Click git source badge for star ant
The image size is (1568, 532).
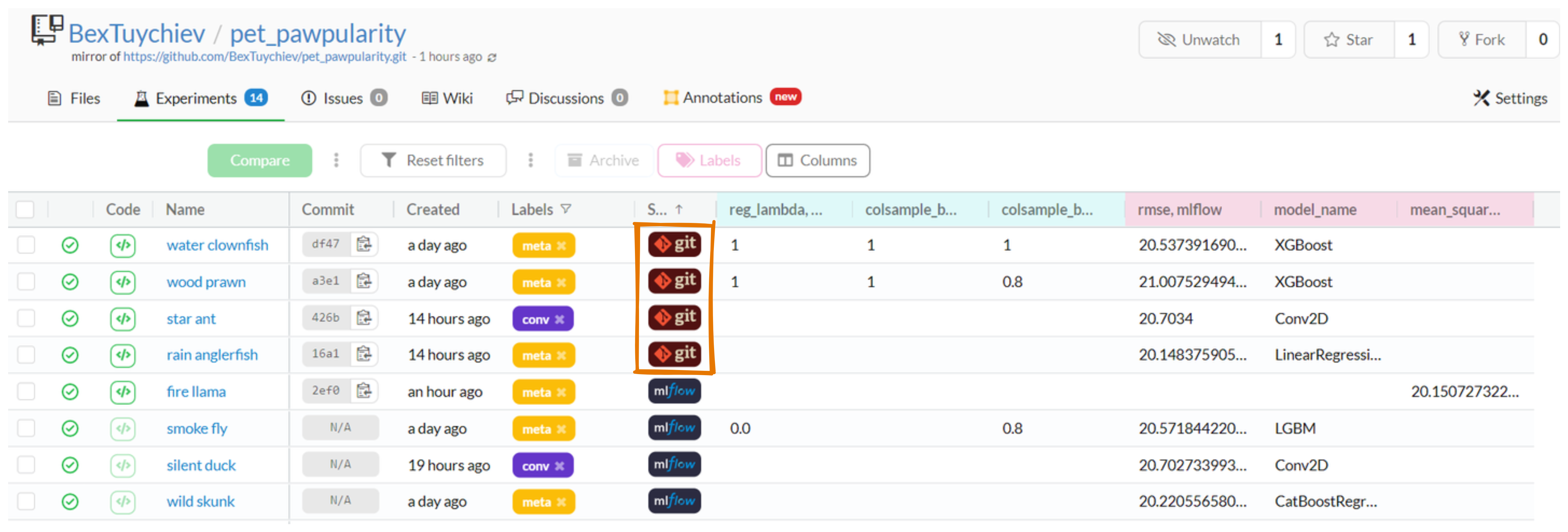[675, 317]
